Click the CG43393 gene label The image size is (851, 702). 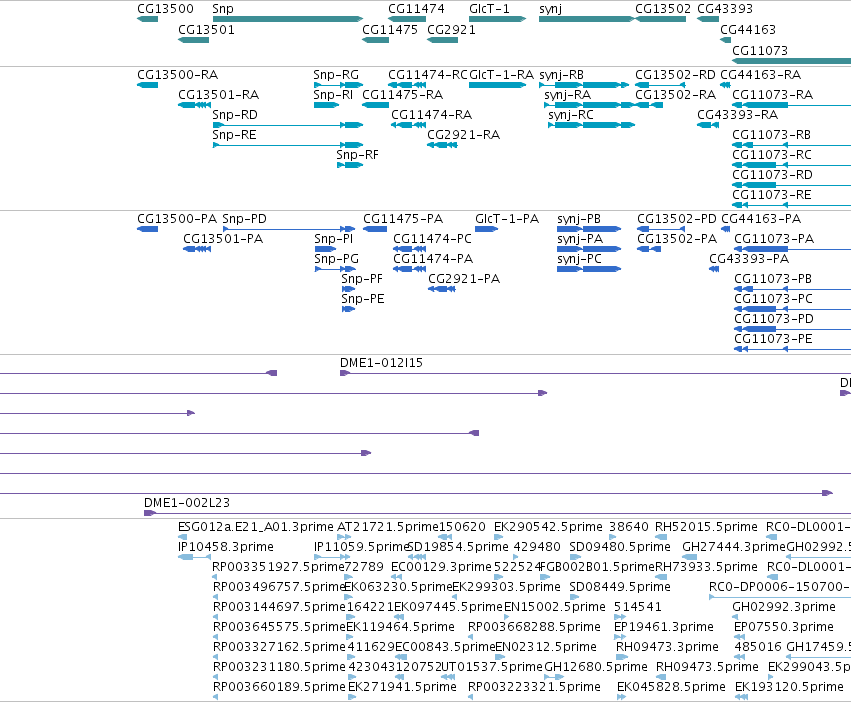coord(725,9)
